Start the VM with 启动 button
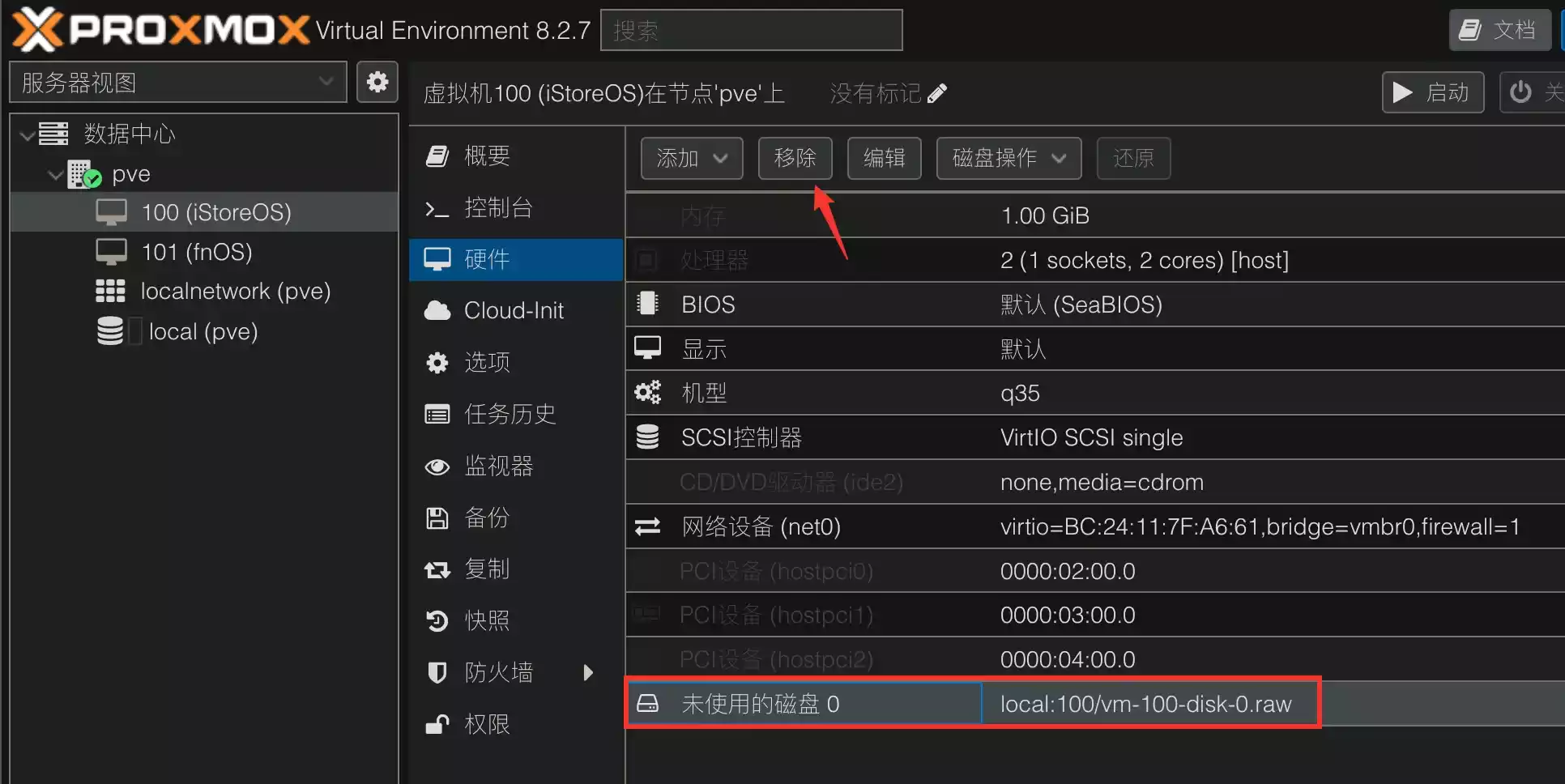 (x=1432, y=92)
